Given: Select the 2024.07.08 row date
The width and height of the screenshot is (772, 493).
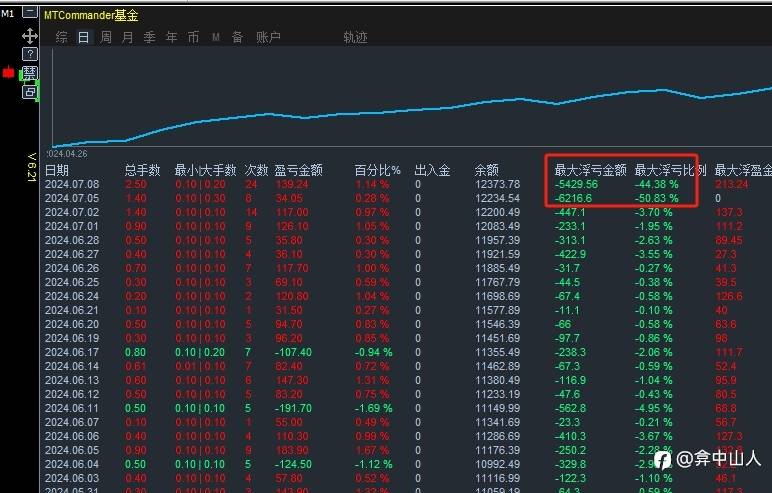Looking at the screenshot, I should [72, 184].
